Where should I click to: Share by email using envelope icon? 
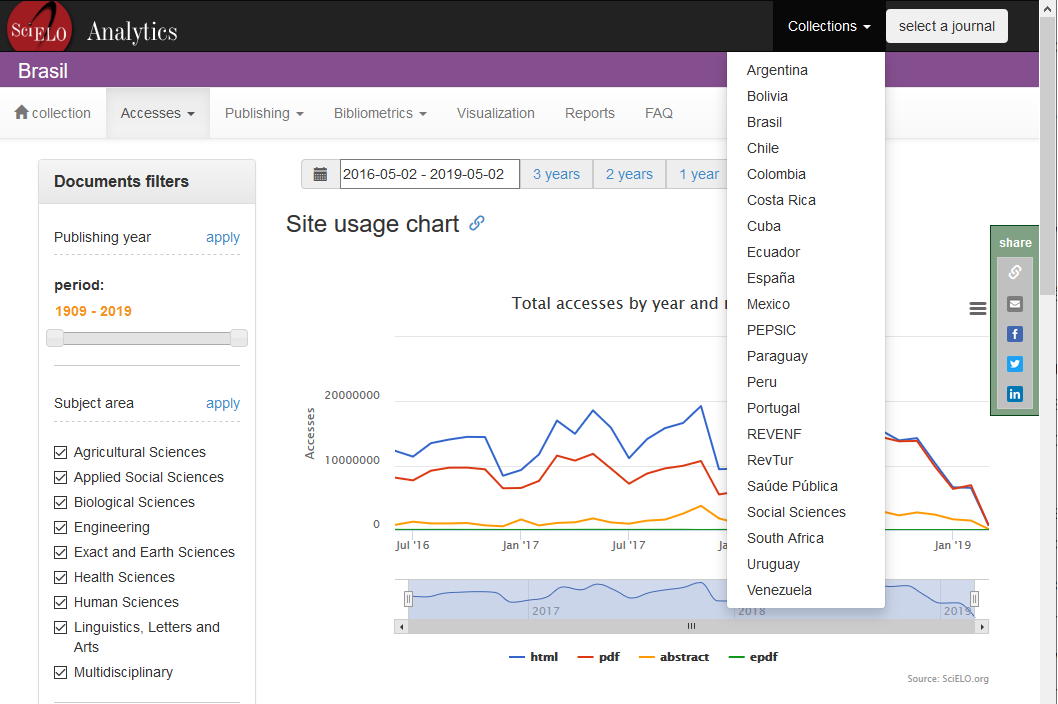[1014, 304]
